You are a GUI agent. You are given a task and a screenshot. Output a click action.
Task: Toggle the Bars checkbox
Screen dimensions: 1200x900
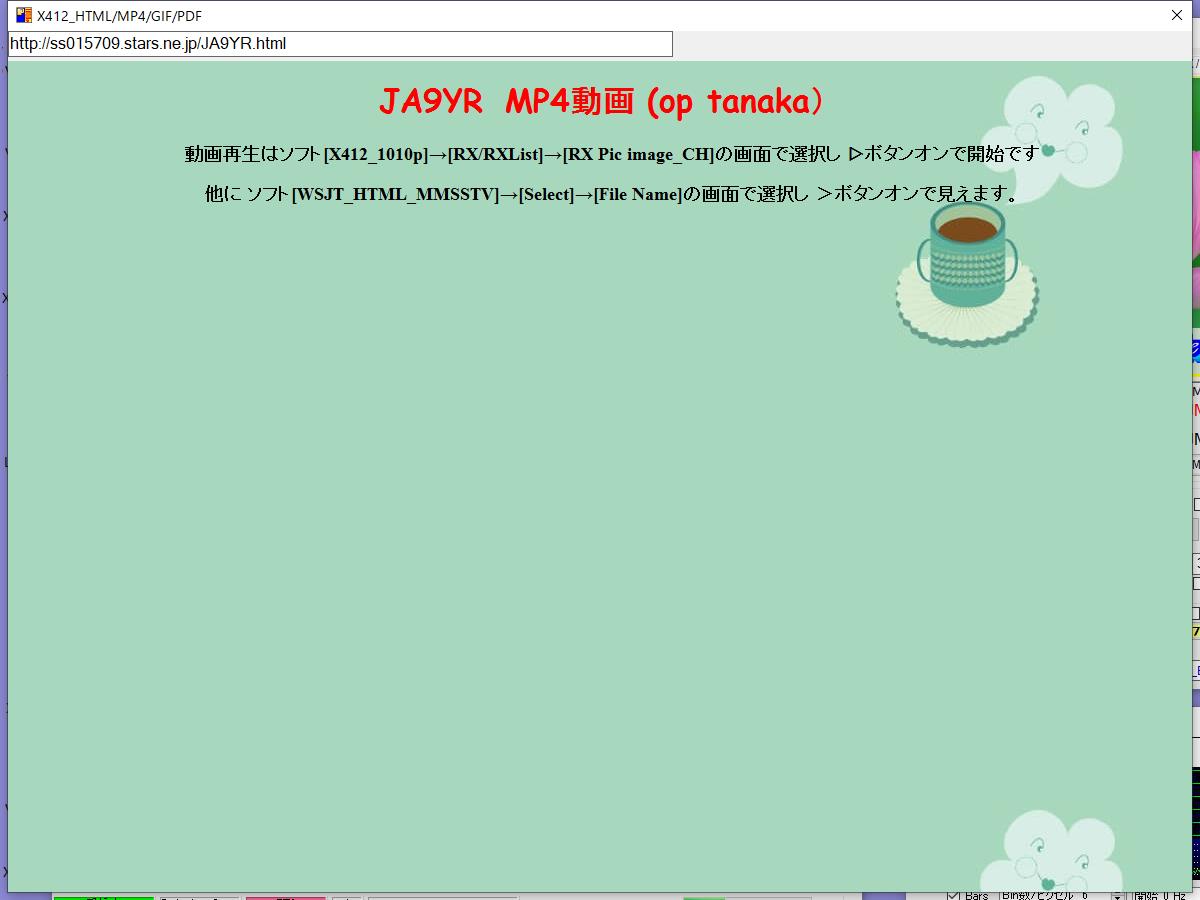(953, 895)
